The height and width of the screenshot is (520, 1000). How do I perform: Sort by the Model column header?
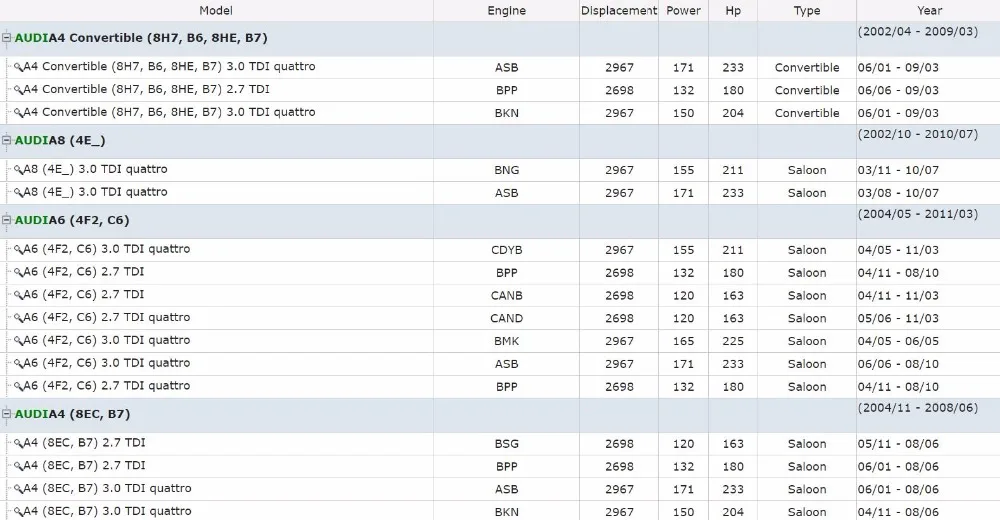216,10
